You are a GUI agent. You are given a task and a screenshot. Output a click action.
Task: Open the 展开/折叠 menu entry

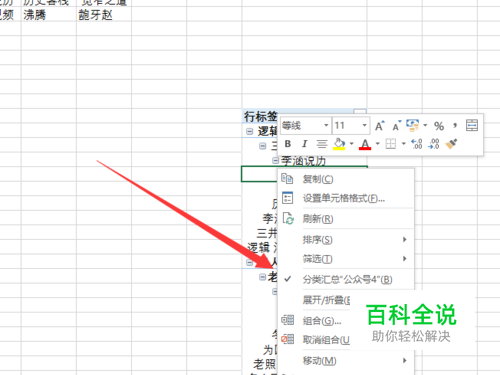pos(326,300)
